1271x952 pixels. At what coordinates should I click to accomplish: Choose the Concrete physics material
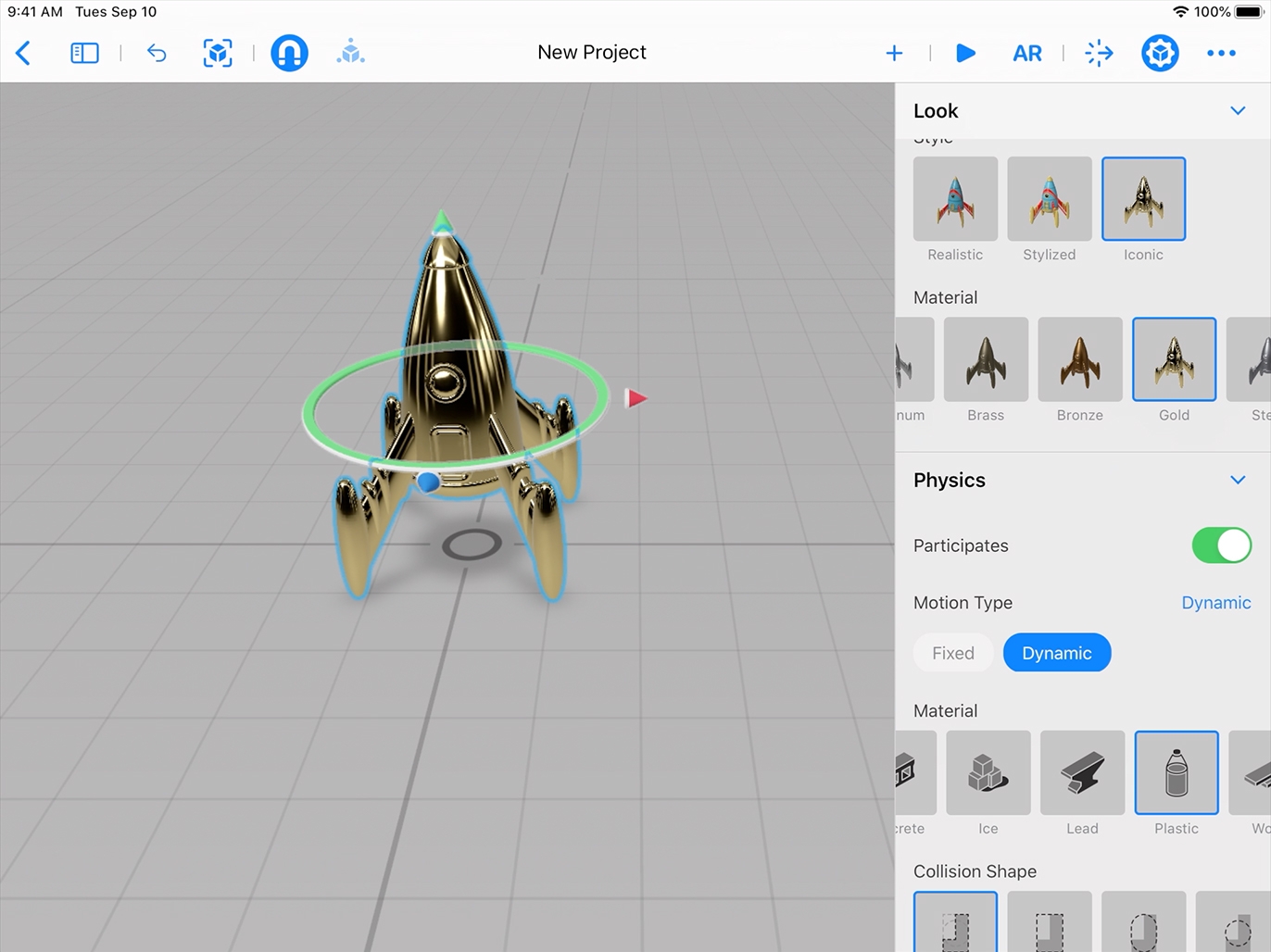(x=915, y=772)
